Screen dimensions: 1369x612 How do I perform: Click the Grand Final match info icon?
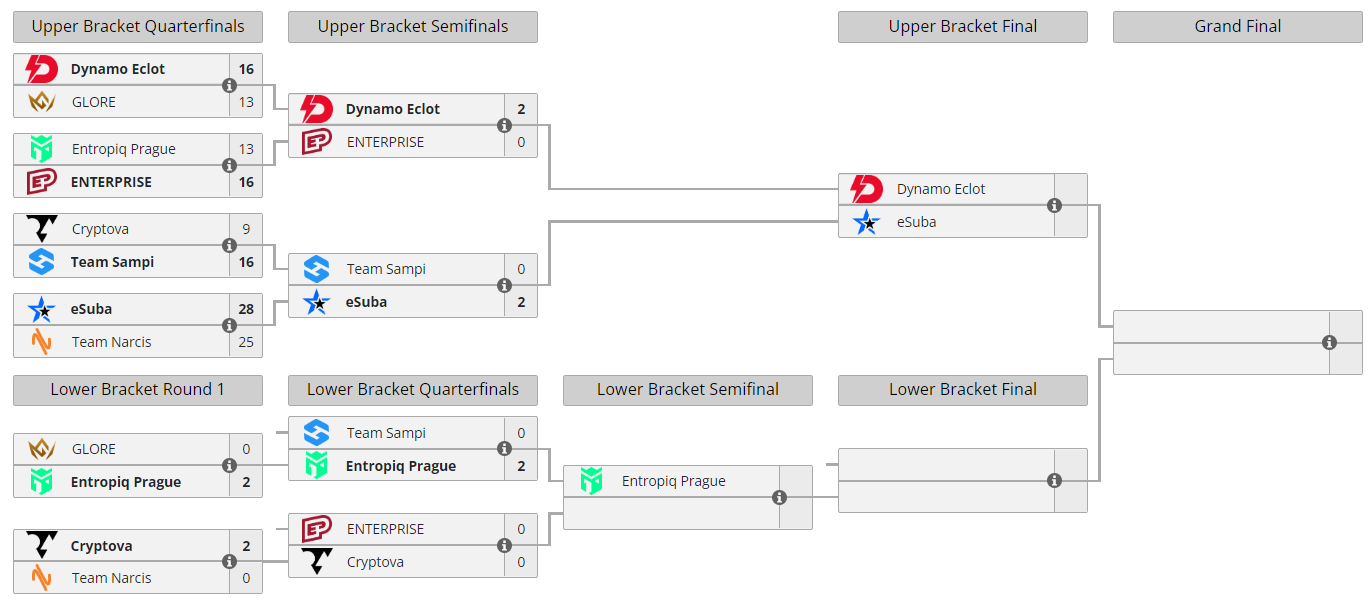pyautogui.click(x=1329, y=343)
